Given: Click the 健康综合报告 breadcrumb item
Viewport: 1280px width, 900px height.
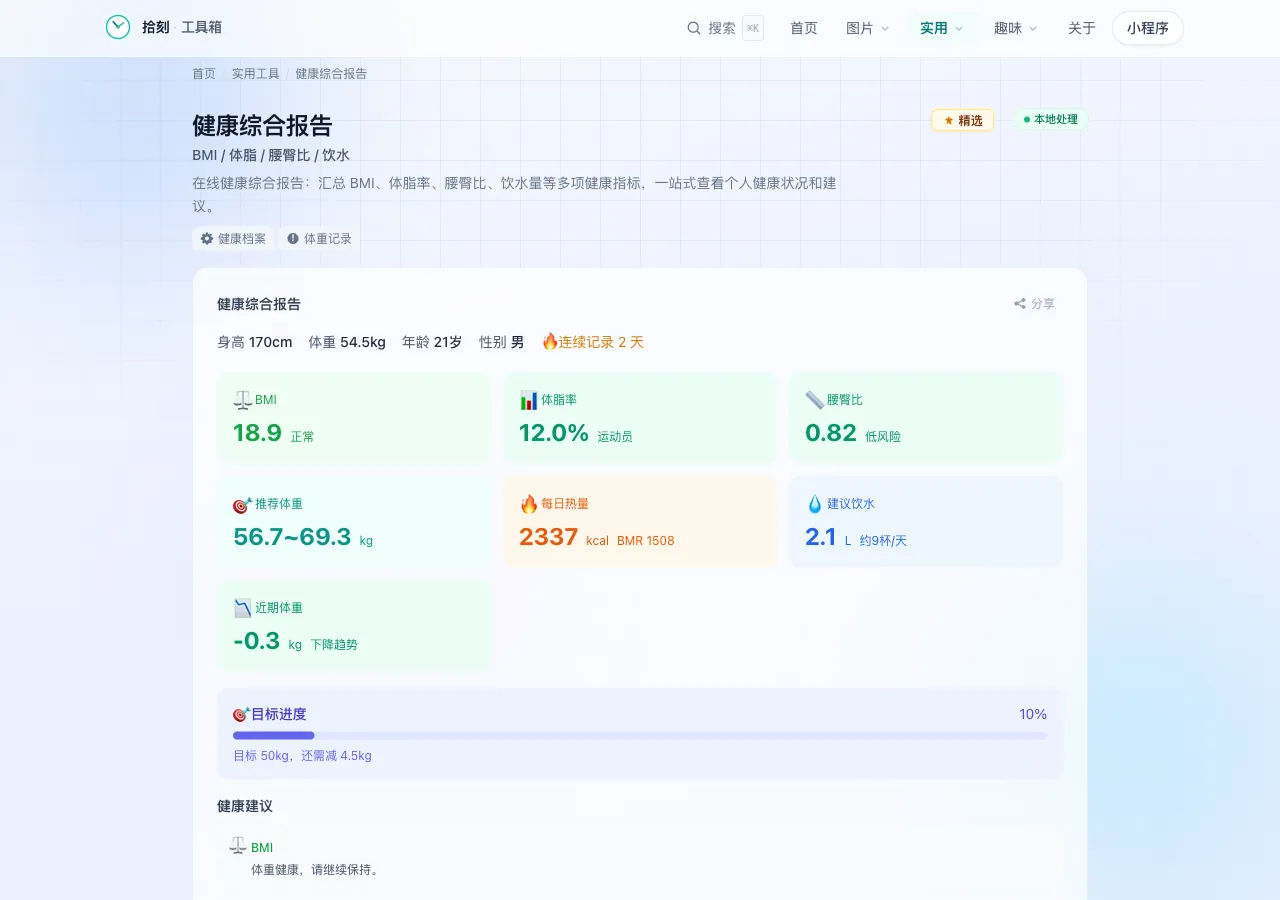Looking at the screenshot, I should [x=331, y=74].
